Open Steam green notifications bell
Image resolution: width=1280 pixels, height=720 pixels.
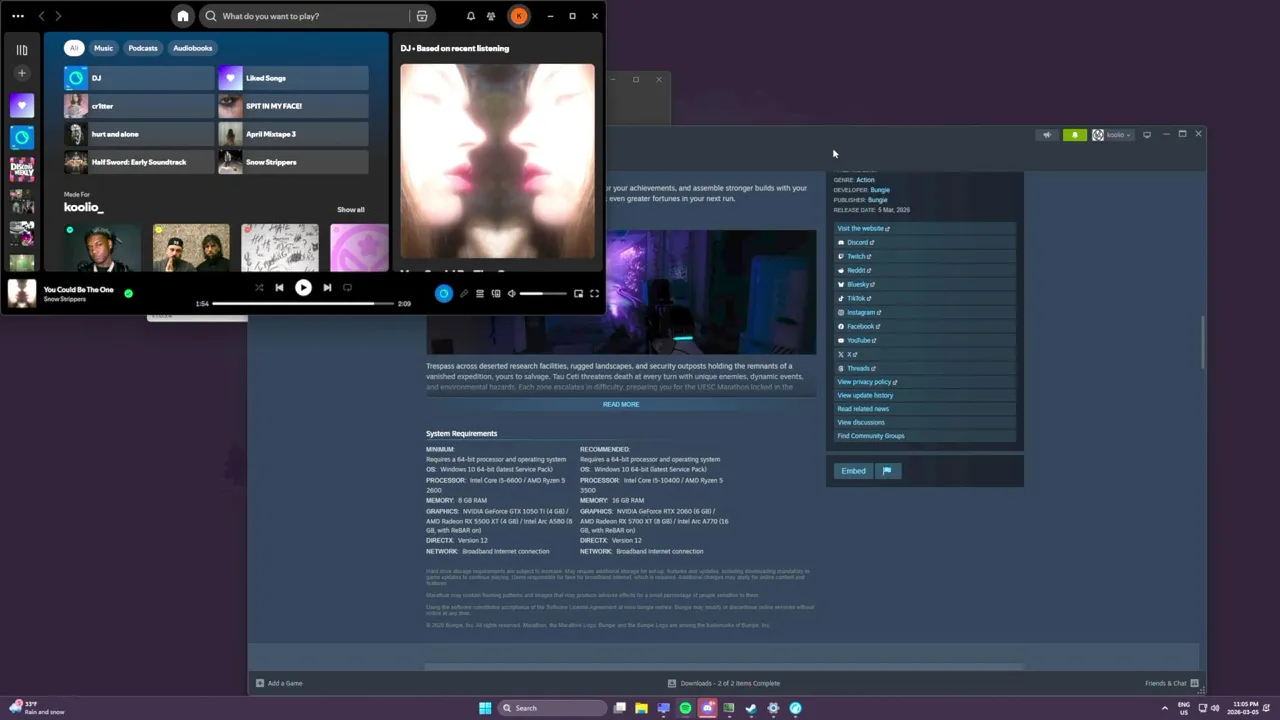coord(1075,135)
